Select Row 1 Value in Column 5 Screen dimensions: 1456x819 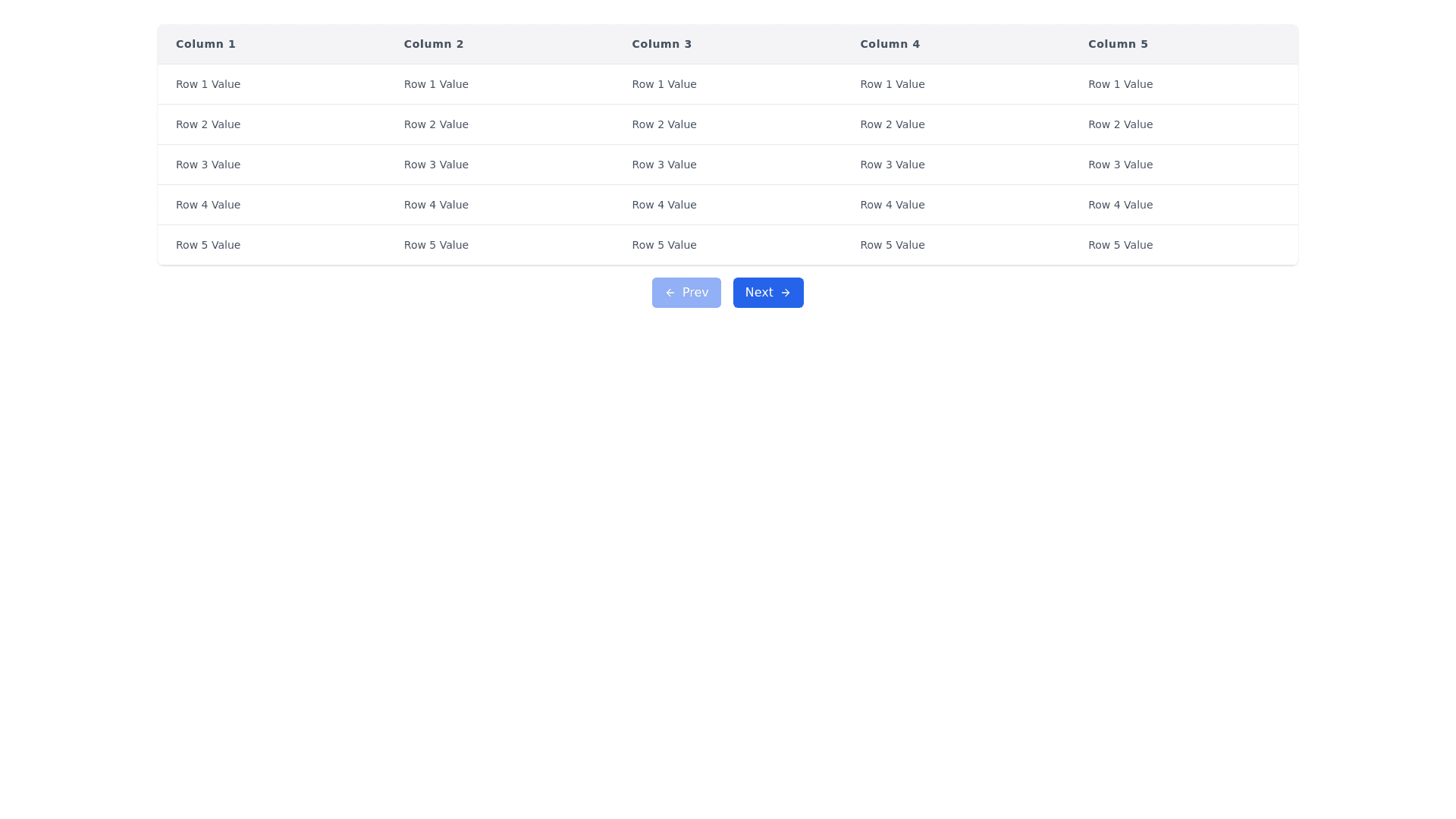pos(1120,84)
